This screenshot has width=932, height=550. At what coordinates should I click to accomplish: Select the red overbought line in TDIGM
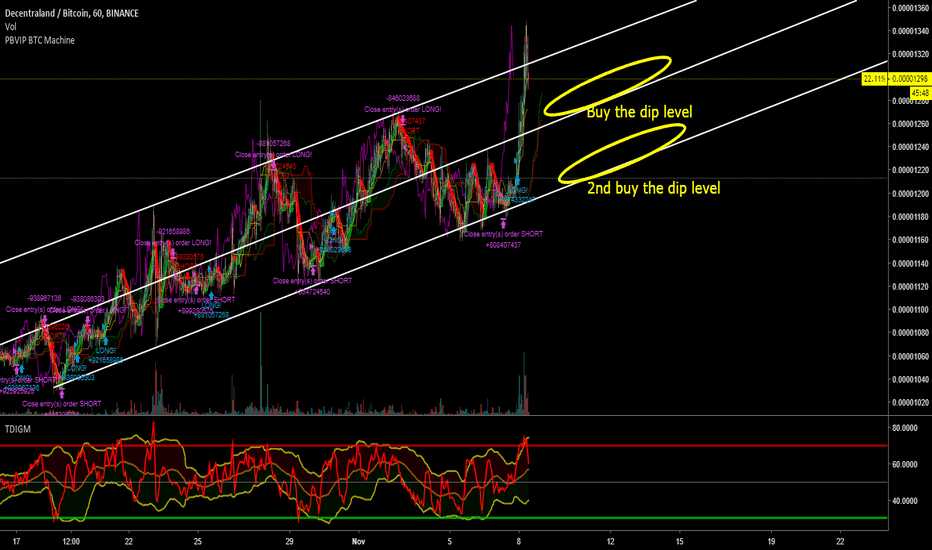(443, 445)
